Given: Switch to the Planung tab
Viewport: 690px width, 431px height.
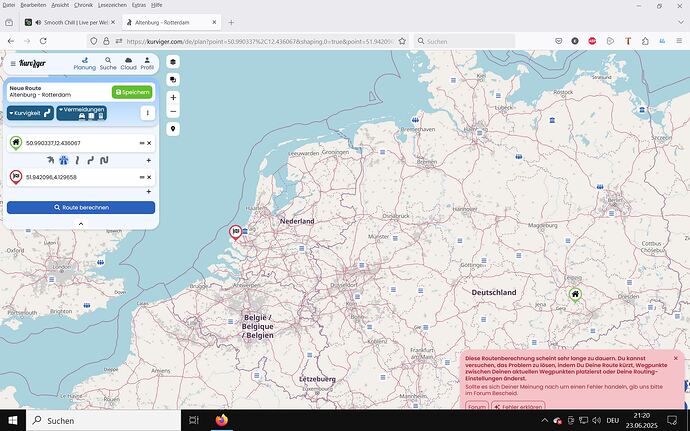Looking at the screenshot, I should point(84,64).
